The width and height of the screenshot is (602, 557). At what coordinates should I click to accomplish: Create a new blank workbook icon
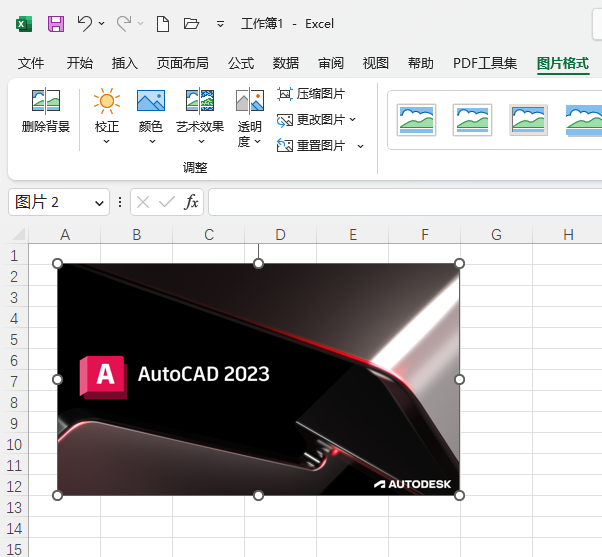(163, 24)
